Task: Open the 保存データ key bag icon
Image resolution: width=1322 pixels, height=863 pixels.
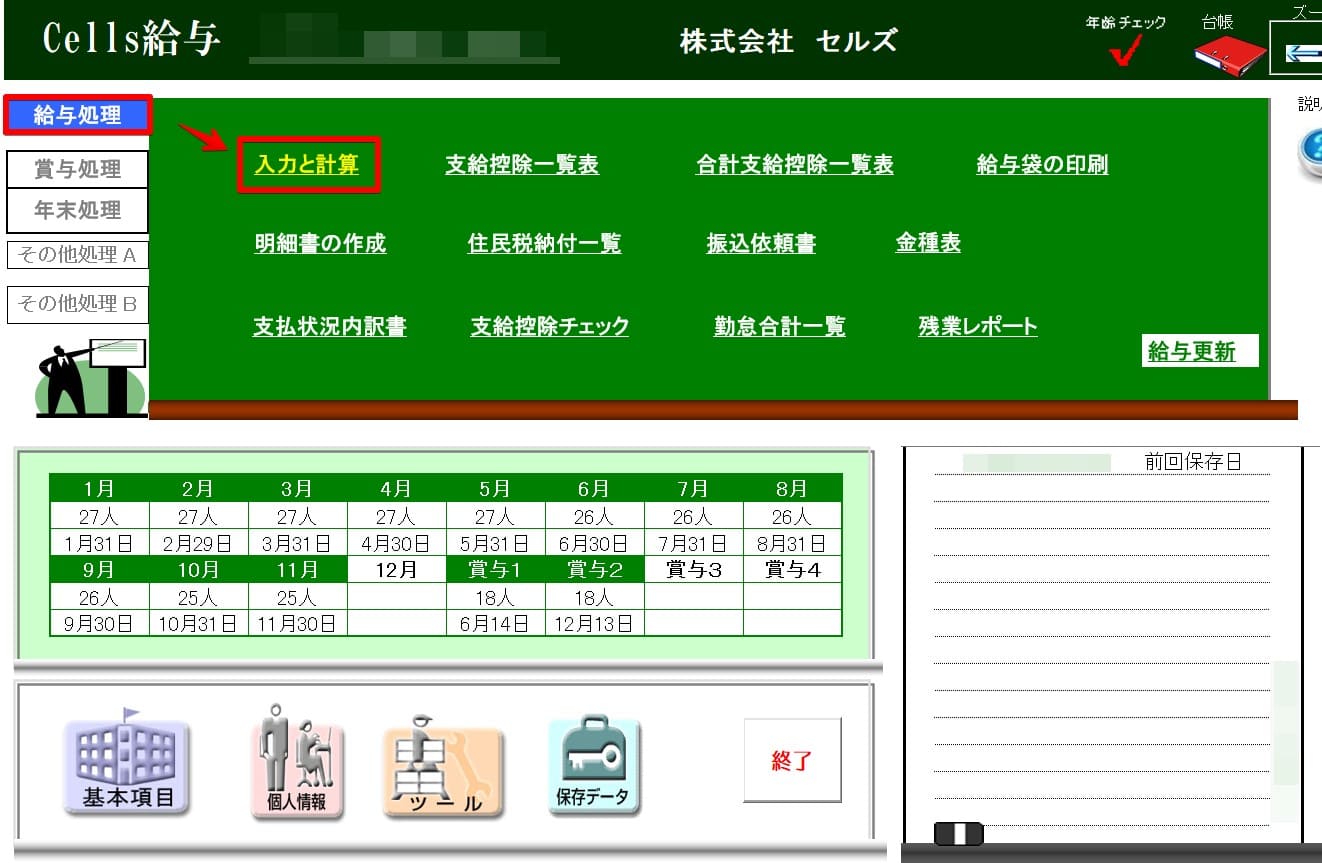Action: pos(593,766)
